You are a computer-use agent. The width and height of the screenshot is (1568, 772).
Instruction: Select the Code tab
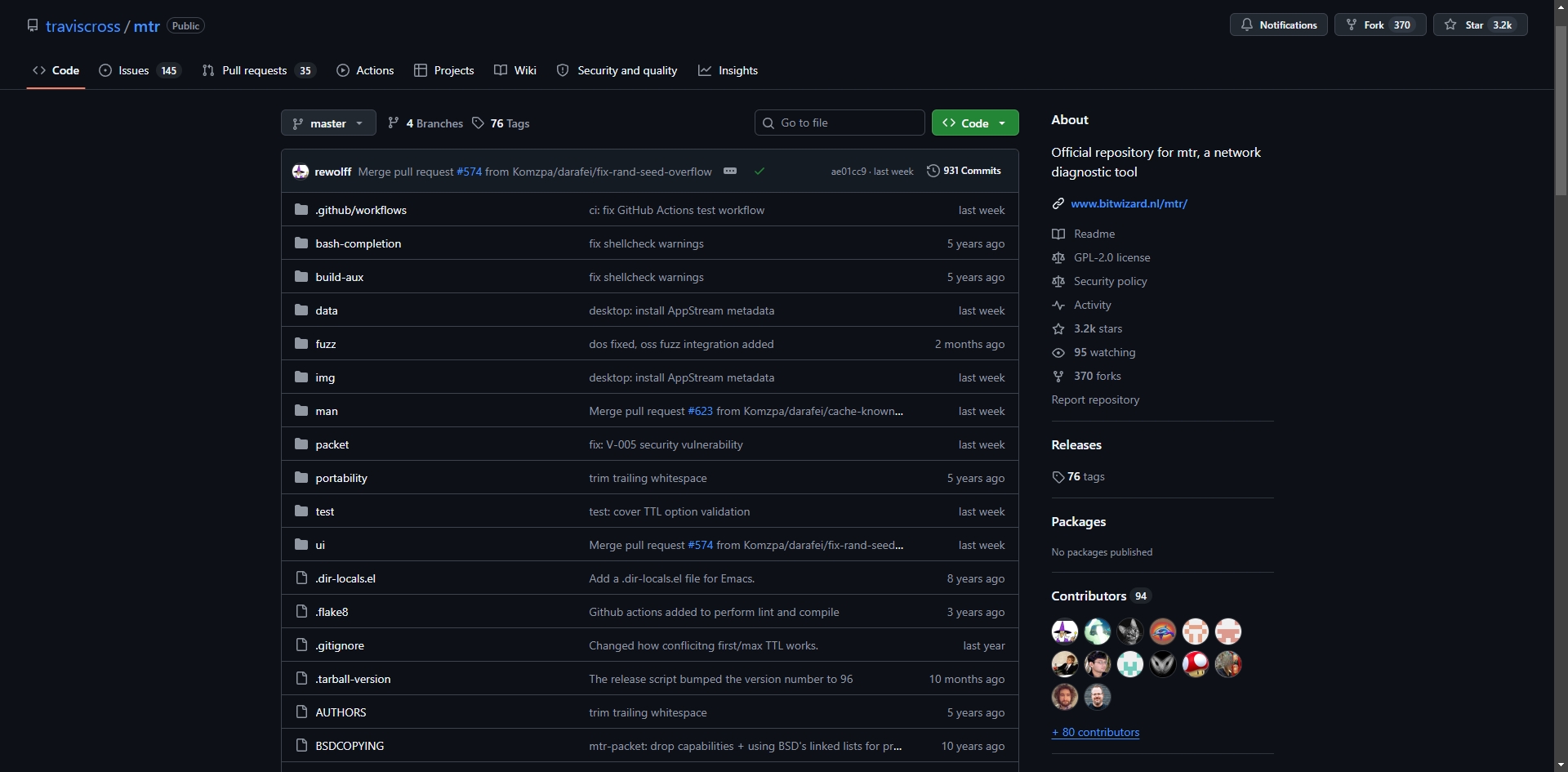[x=56, y=70]
